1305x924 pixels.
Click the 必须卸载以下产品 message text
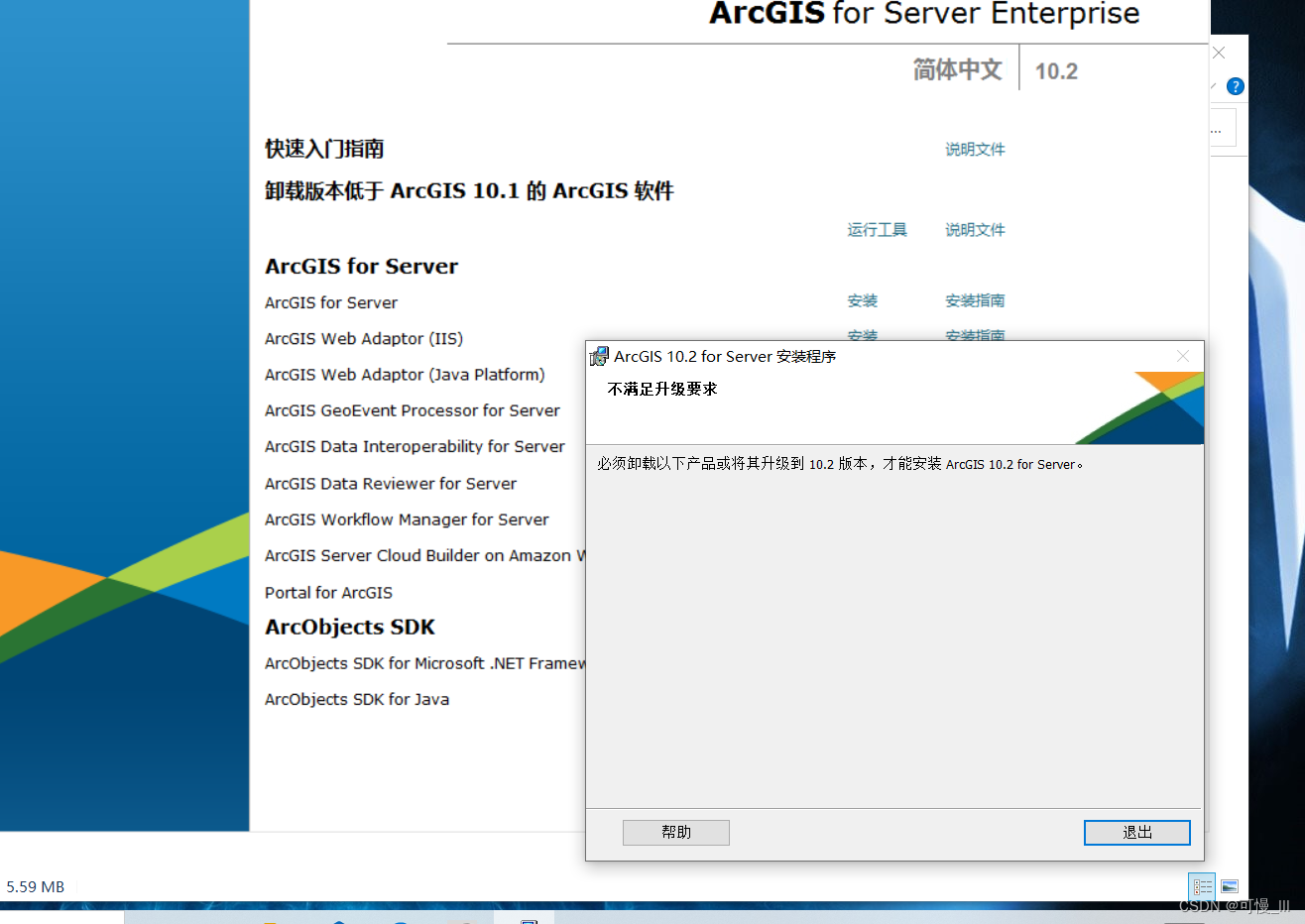point(840,464)
